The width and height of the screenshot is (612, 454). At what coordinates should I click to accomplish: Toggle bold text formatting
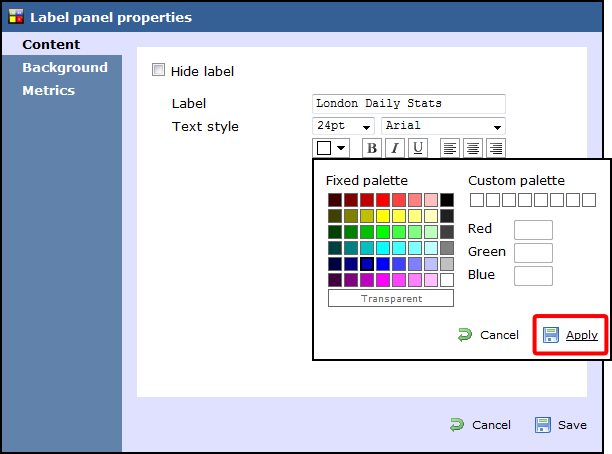pyautogui.click(x=372, y=148)
